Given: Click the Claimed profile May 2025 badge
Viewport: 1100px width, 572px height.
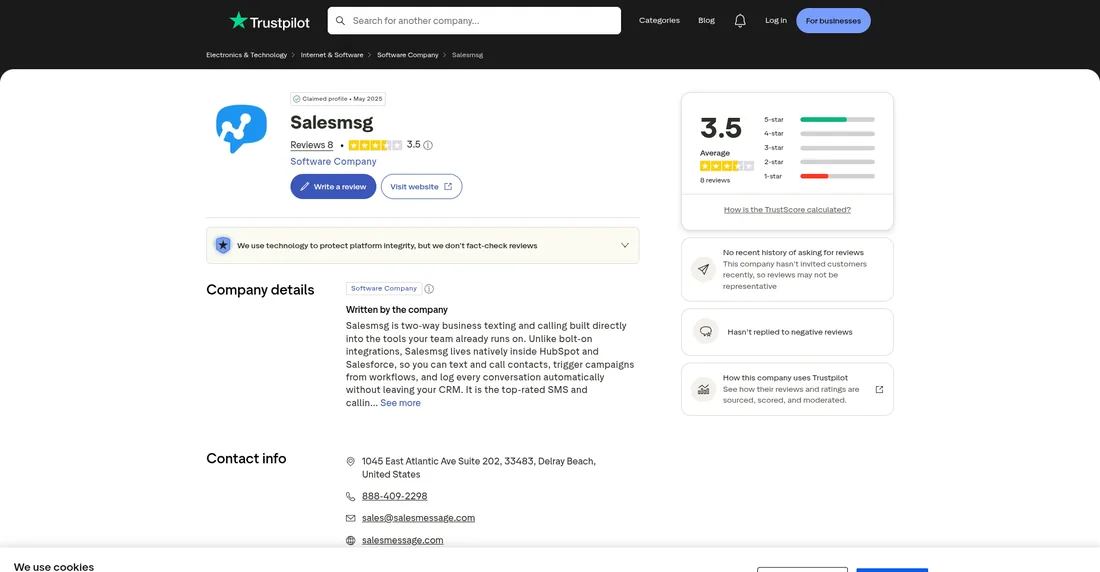Looking at the screenshot, I should 337,99.
